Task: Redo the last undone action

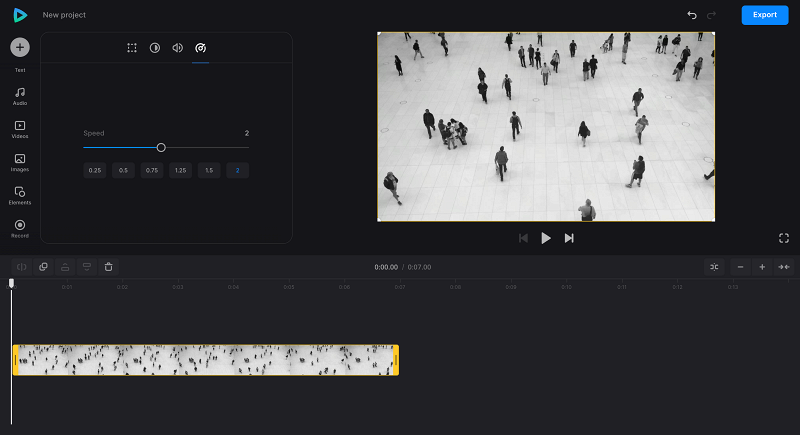Action: tap(711, 15)
